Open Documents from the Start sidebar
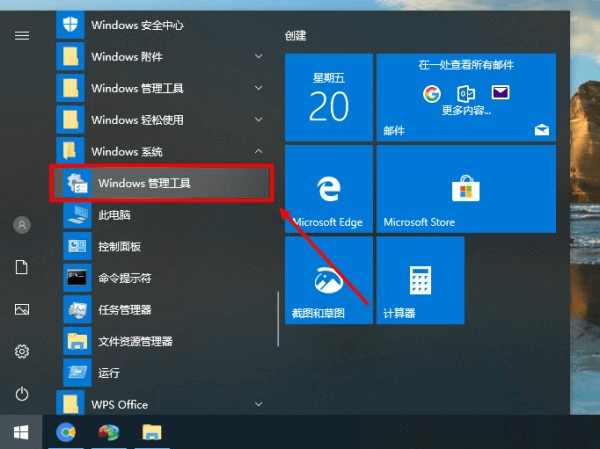The image size is (600, 449). (22, 267)
